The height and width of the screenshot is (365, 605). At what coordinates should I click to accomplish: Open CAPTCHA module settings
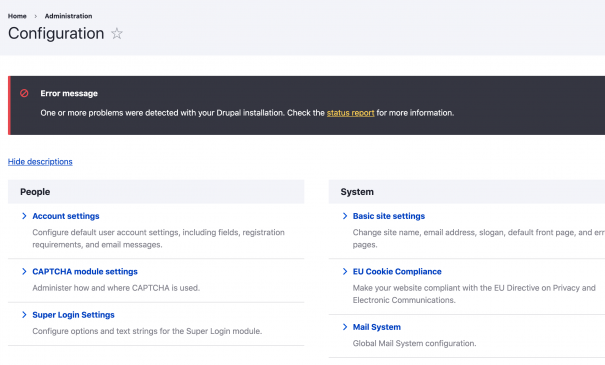(x=85, y=272)
